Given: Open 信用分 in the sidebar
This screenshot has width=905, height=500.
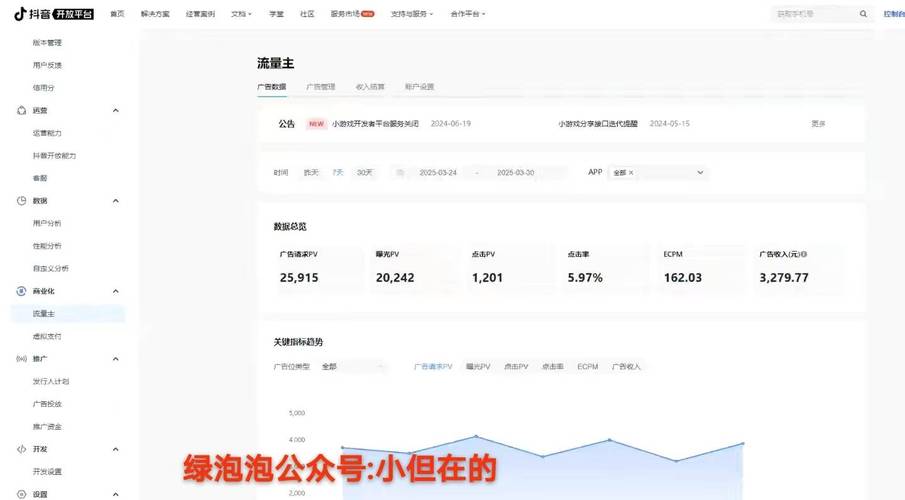Looking at the screenshot, I should [43, 88].
